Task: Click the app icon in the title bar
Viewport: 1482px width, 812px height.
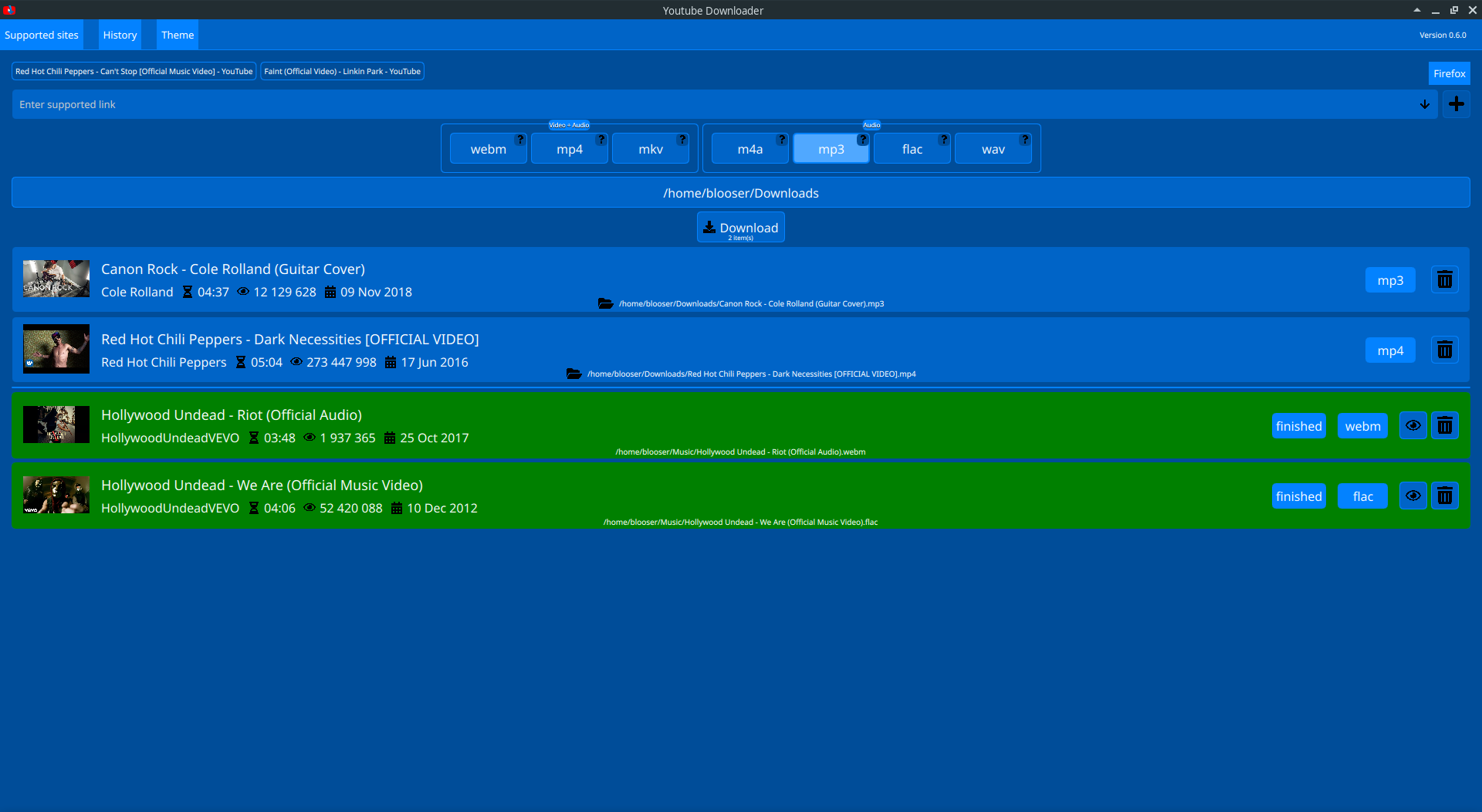Action: [x=9, y=10]
